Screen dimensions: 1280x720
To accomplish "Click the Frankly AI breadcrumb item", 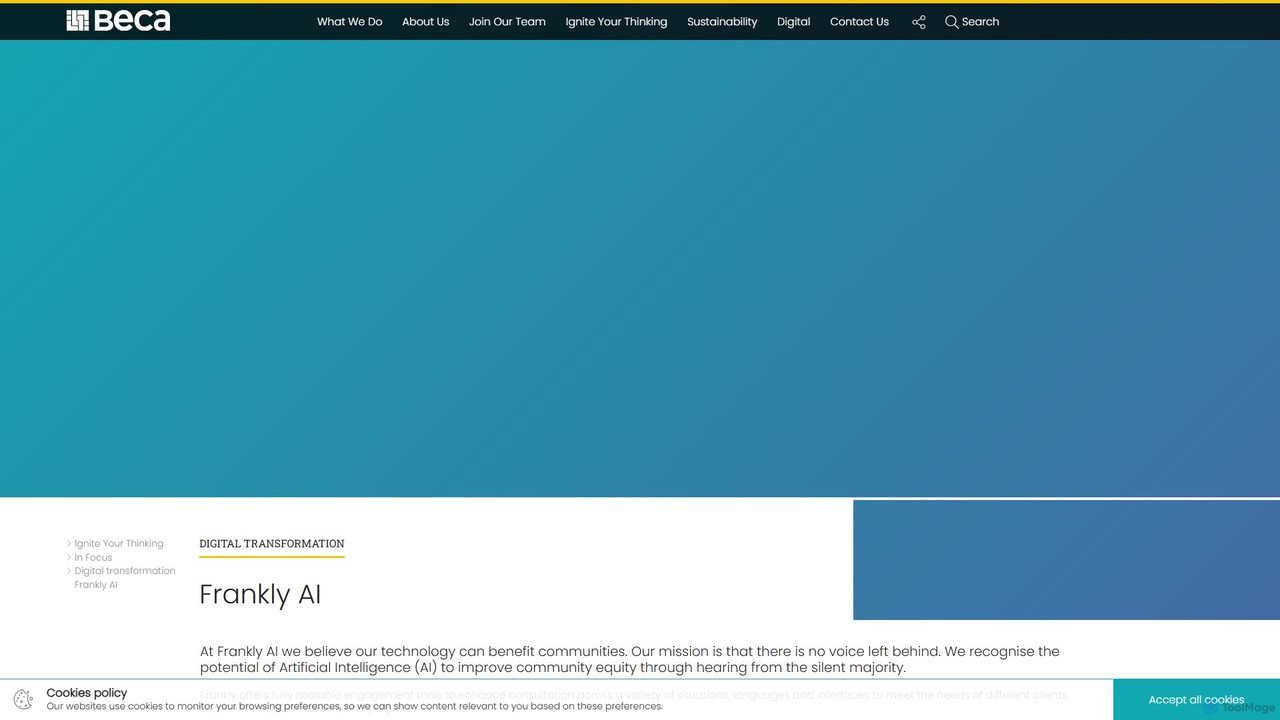I will coord(96,585).
